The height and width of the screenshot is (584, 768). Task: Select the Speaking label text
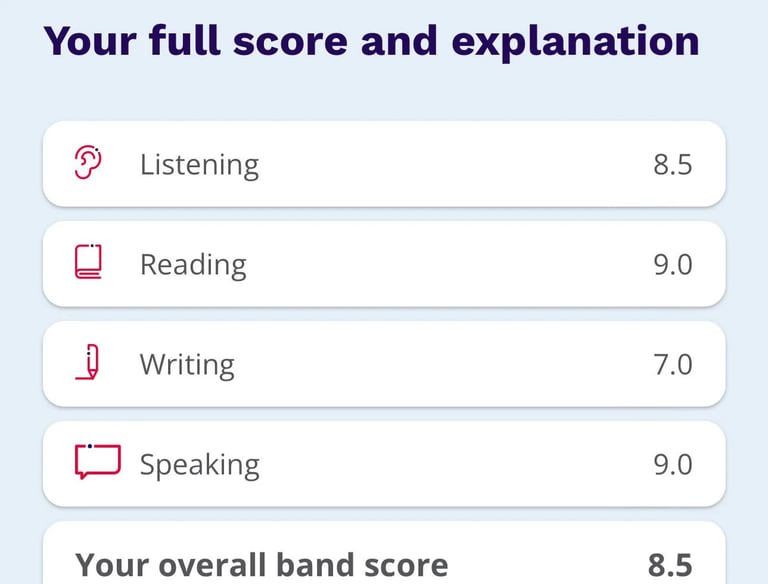[199, 465]
